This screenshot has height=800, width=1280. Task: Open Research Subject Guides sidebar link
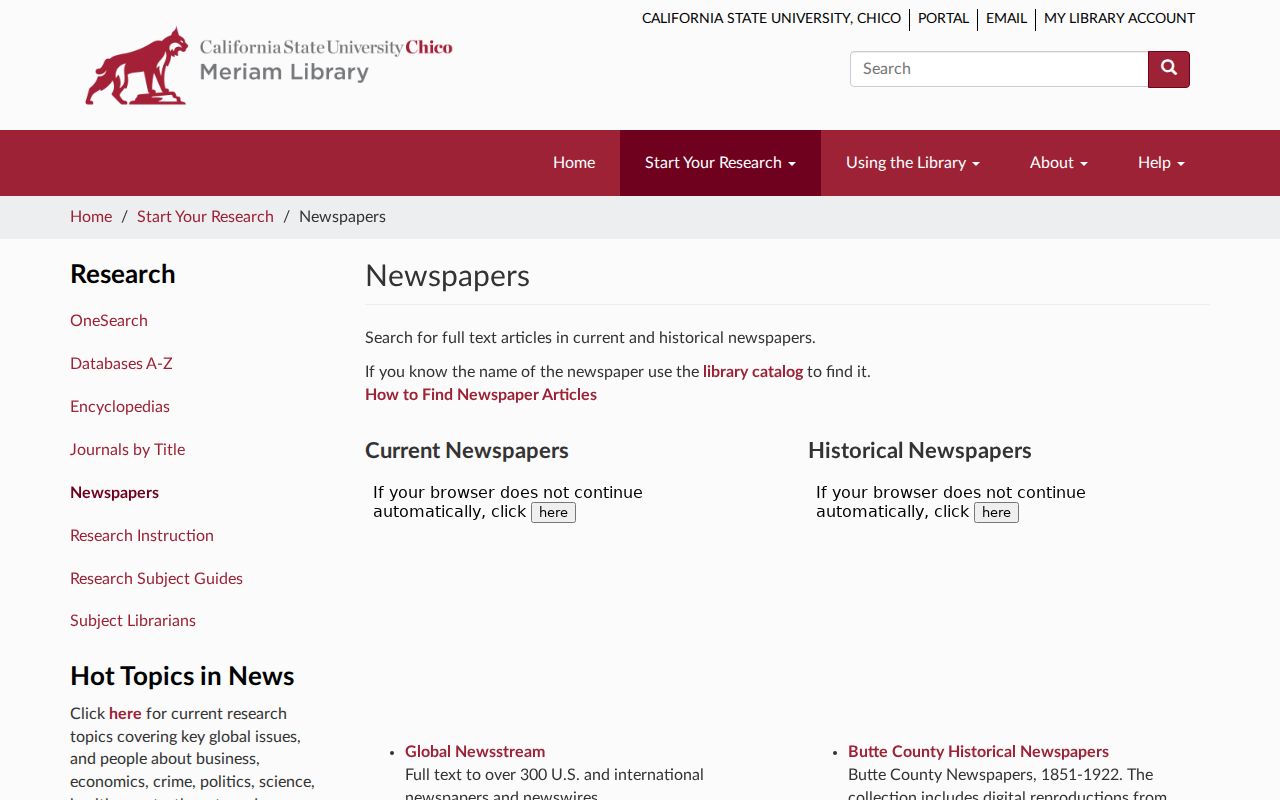pyautogui.click(x=156, y=579)
